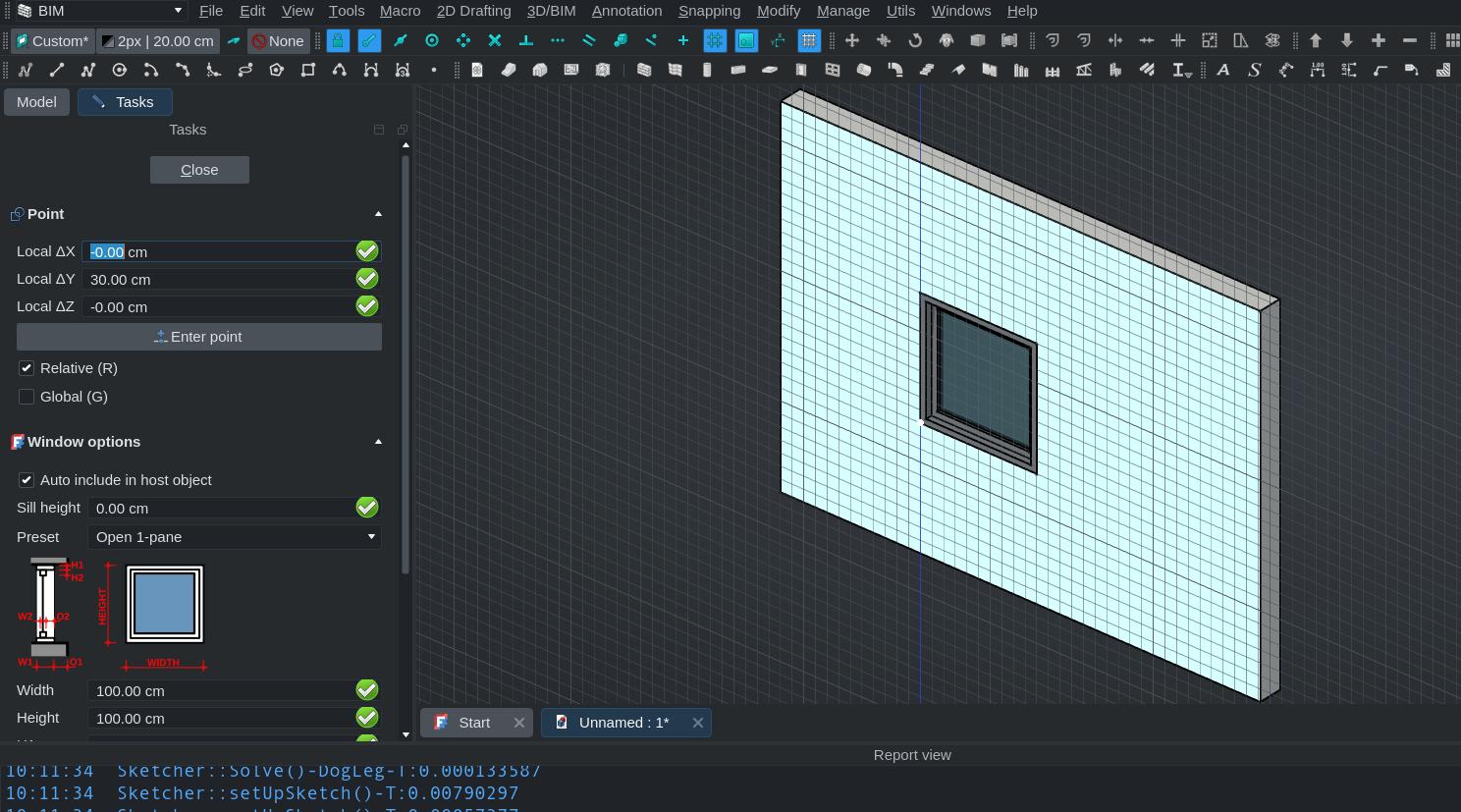Click the Add component plus icon
Screen dimensions: 1461x812
(1379, 40)
